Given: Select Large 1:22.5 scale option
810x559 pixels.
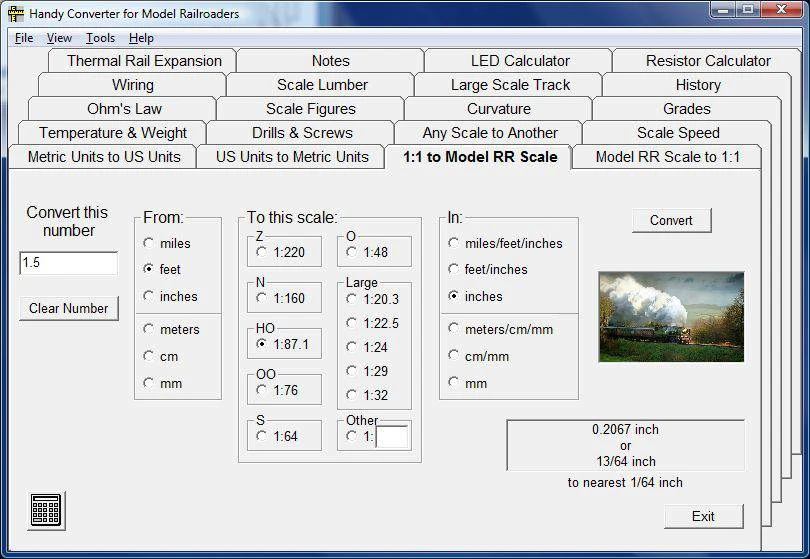Looking at the screenshot, I should [352, 323].
